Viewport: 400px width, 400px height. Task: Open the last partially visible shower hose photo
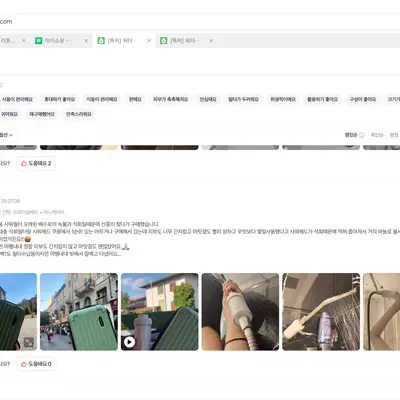[x=381, y=312]
